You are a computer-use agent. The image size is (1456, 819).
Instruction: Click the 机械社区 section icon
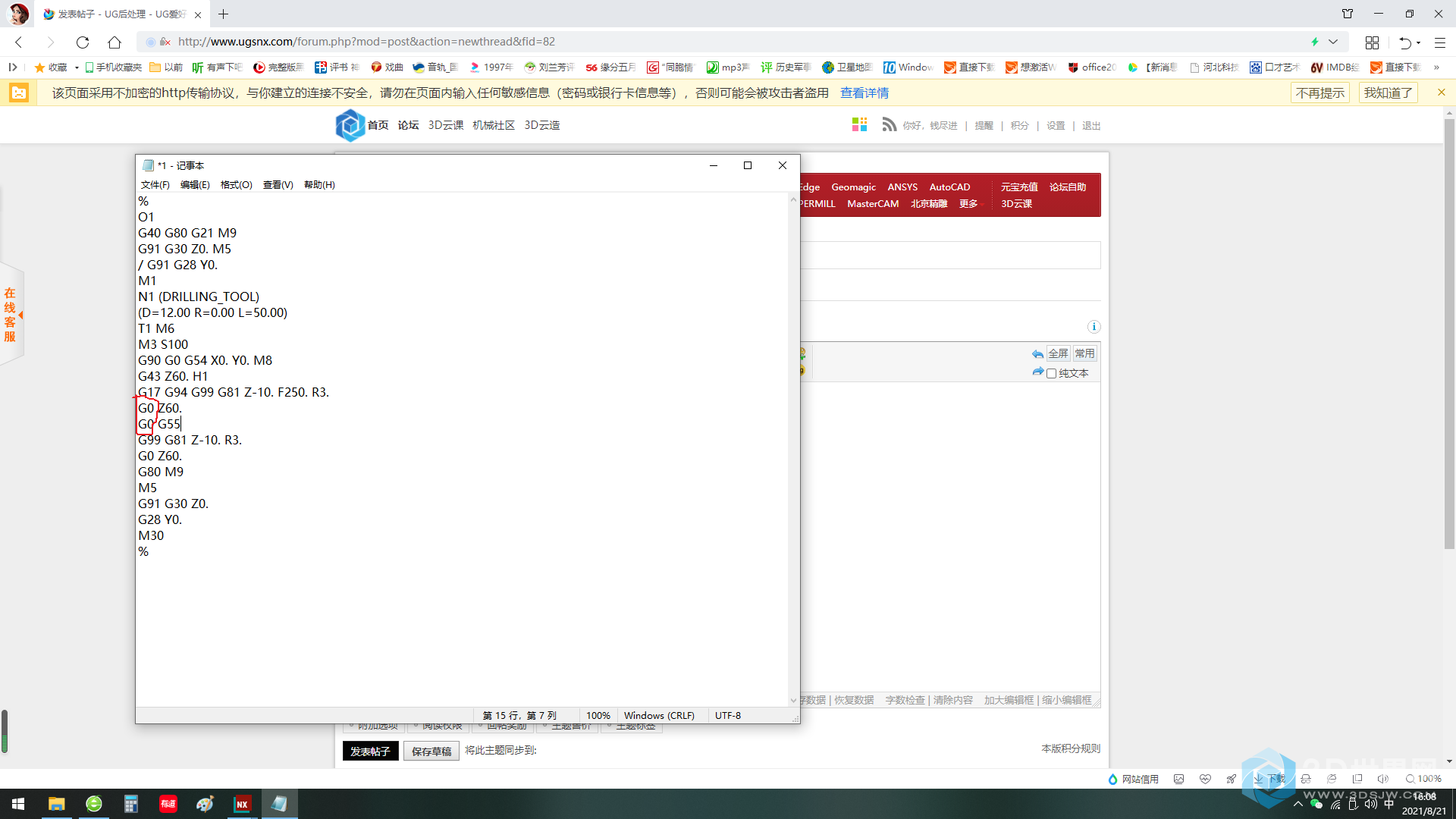coord(493,125)
